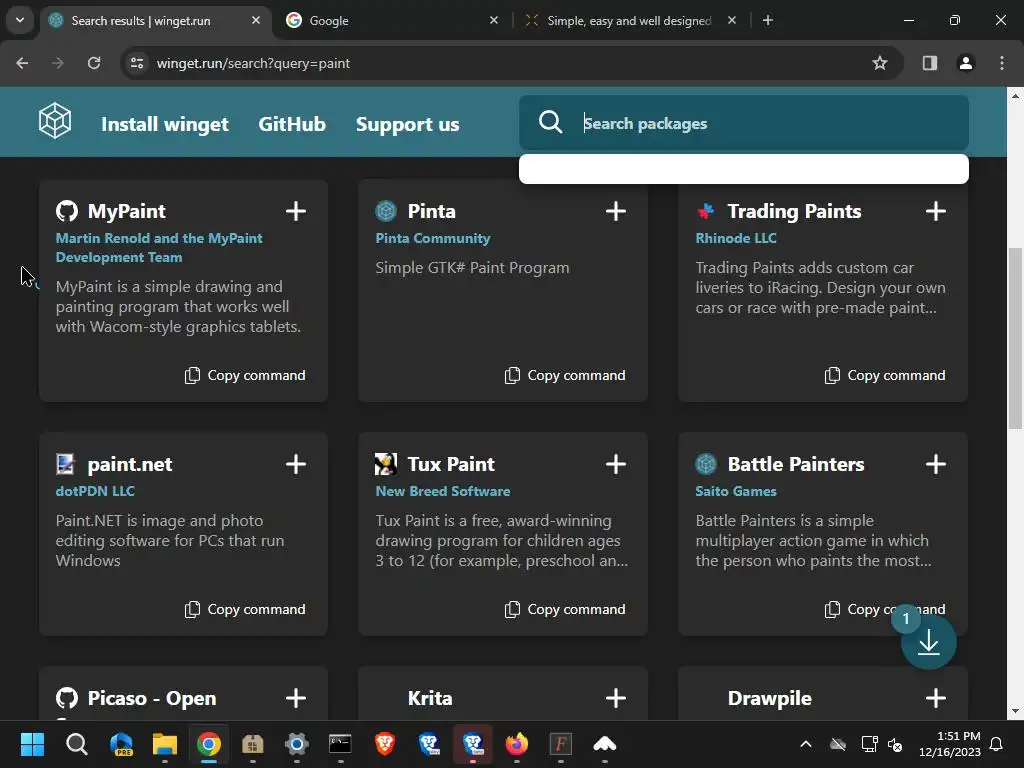Click the page vertical scrollbar thumb
1024x768 pixels.
(1015, 338)
